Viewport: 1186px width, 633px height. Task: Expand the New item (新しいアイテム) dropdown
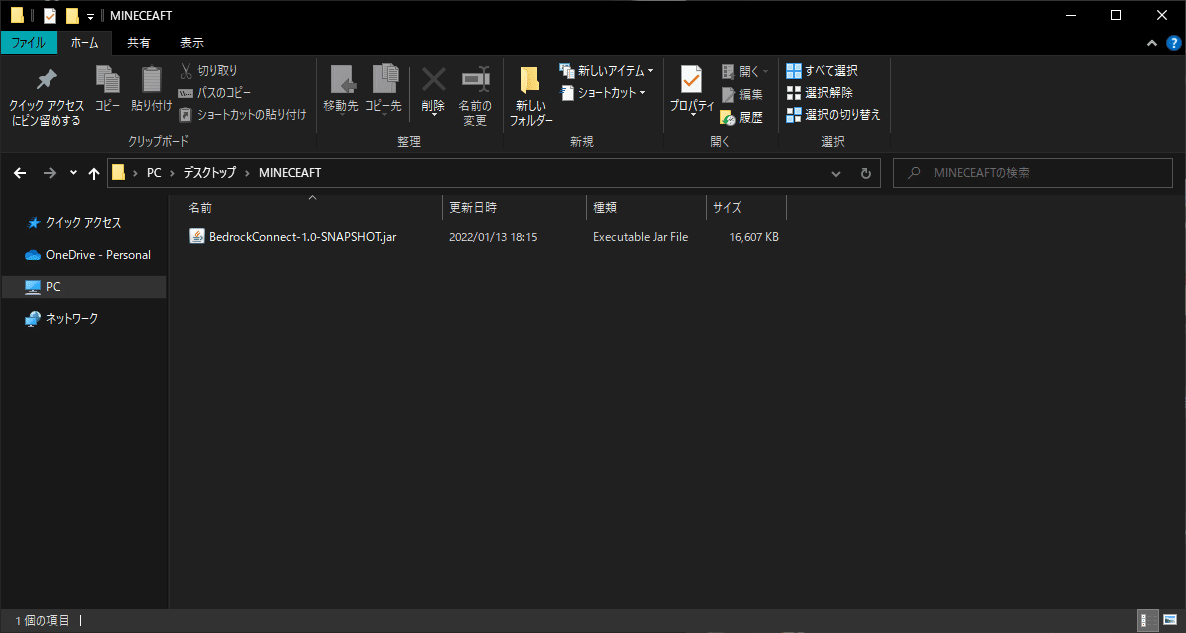click(x=650, y=71)
